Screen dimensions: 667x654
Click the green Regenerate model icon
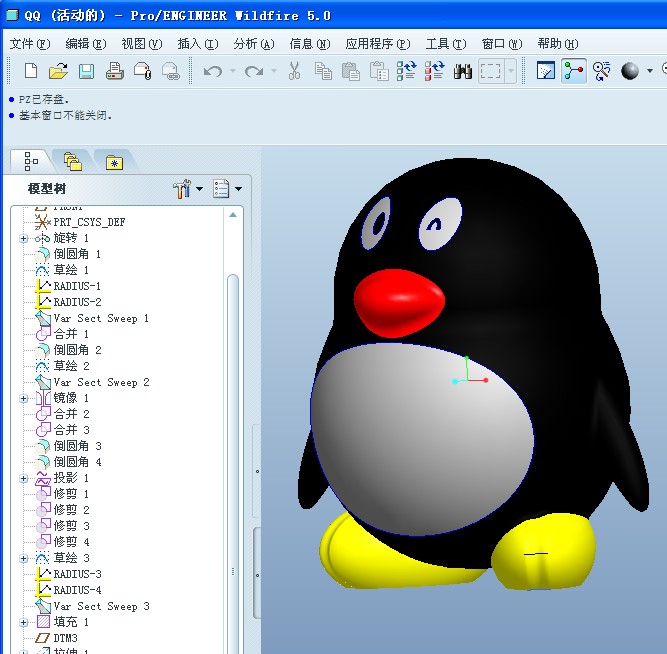[x=406, y=71]
